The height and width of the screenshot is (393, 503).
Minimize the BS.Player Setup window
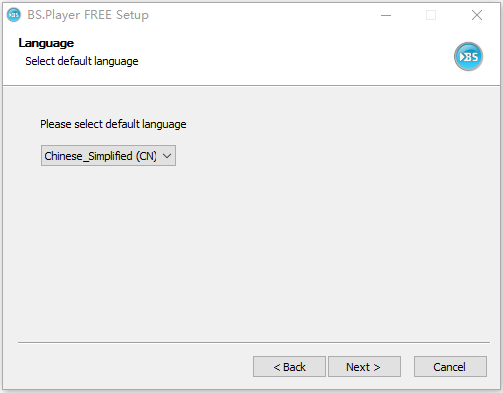(386, 15)
